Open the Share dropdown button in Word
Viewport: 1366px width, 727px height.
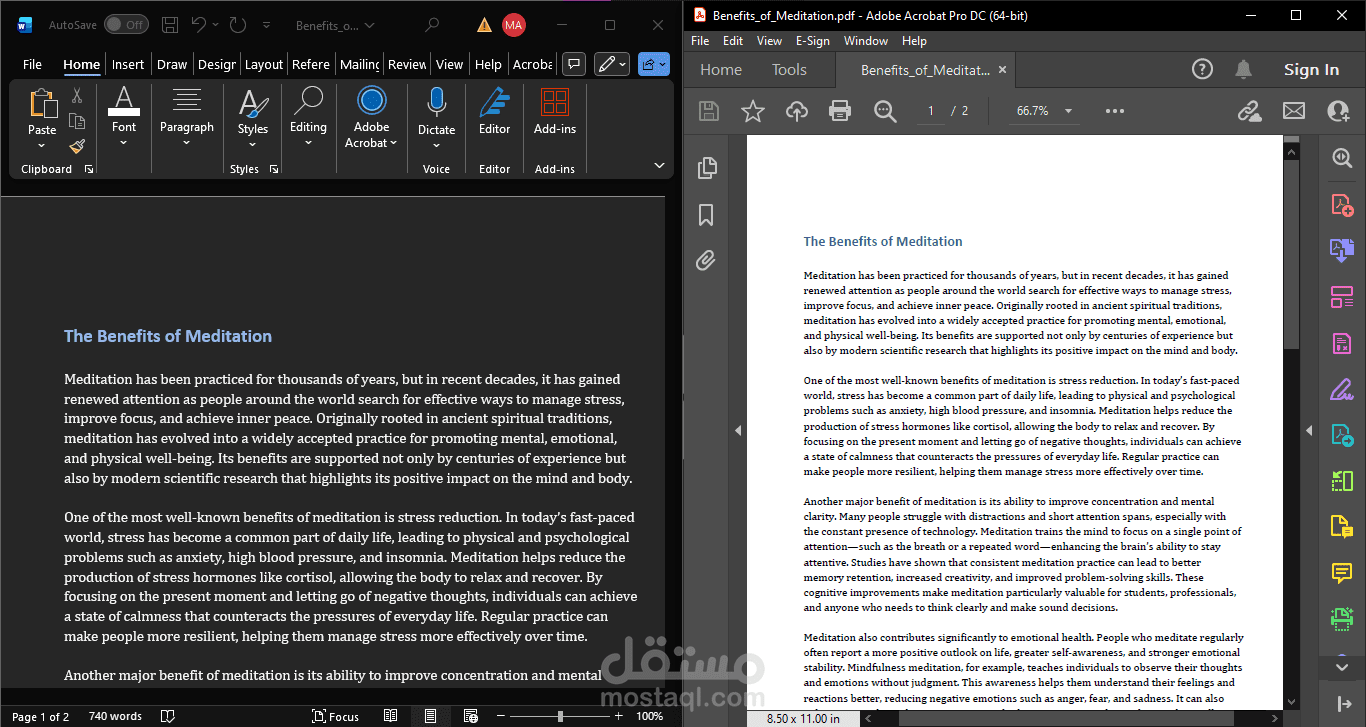tap(653, 64)
